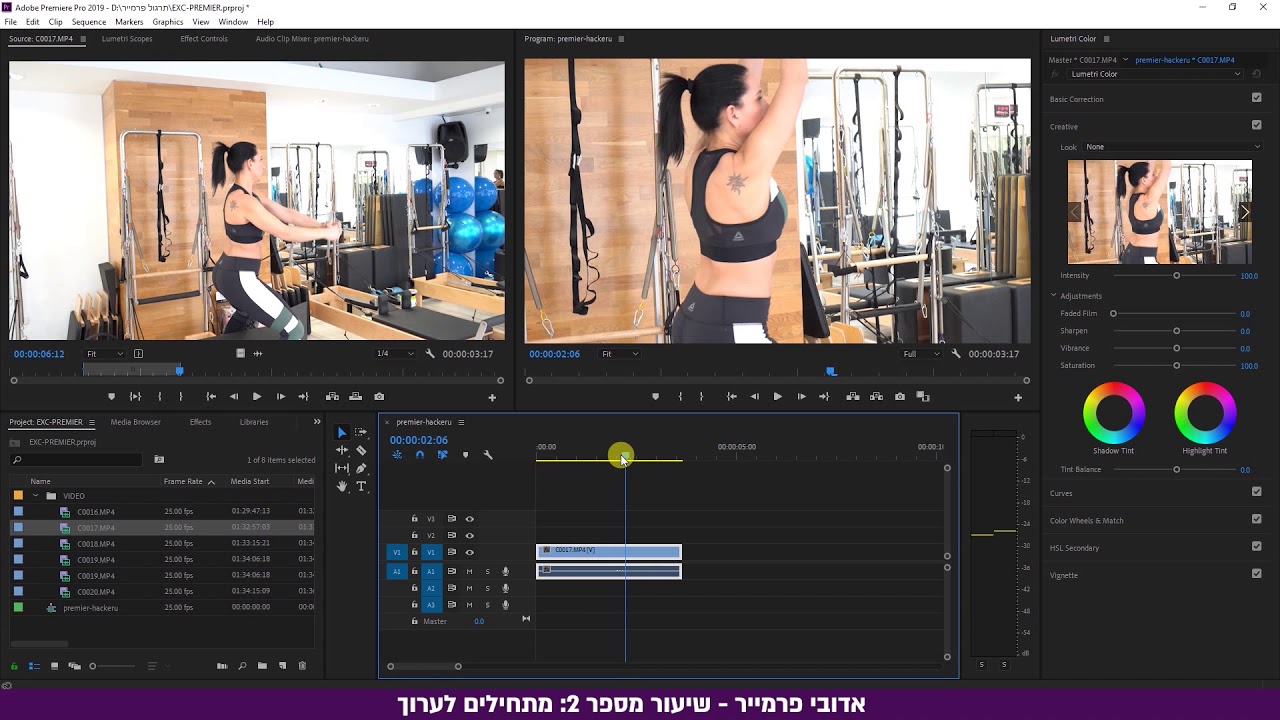The image size is (1280, 720).
Task: Create New Bin in Project panel
Action: 262,666
